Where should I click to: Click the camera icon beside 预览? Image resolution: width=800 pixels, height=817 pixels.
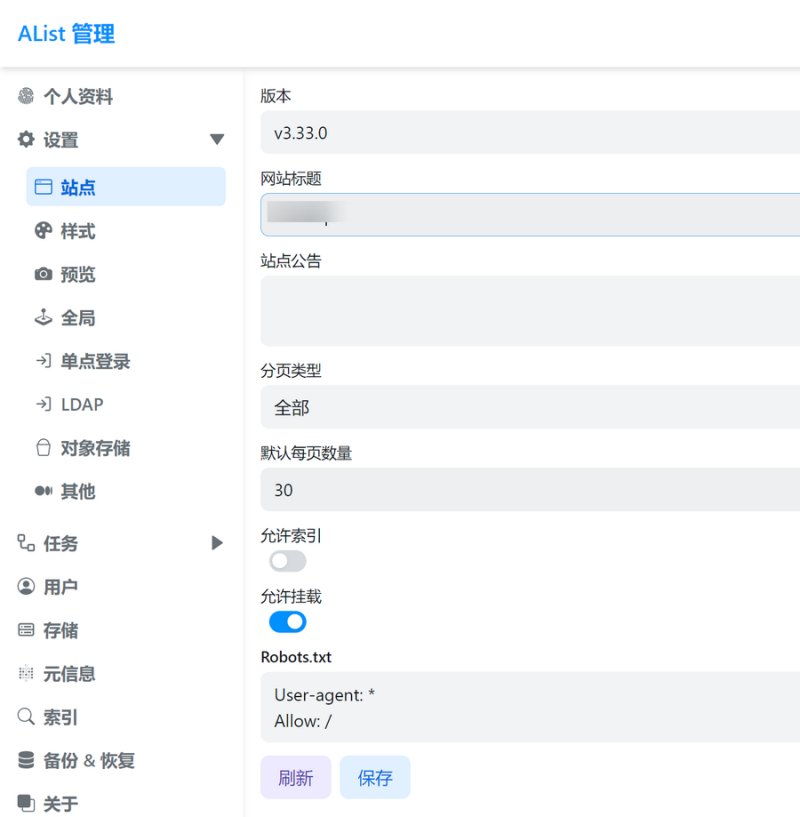43,274
